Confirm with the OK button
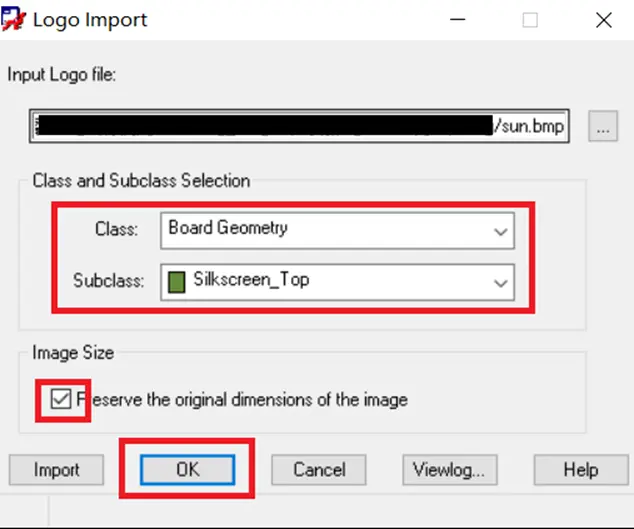 [x=188, y=470]
